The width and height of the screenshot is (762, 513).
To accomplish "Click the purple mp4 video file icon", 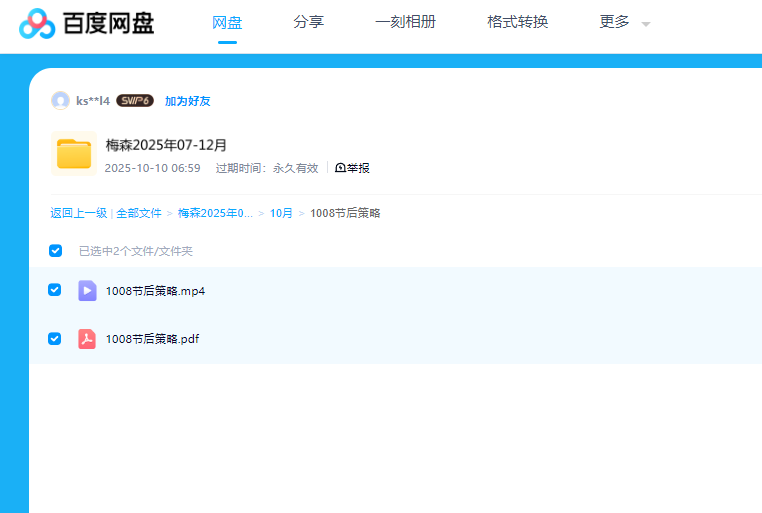I will [x=87, y=291].
